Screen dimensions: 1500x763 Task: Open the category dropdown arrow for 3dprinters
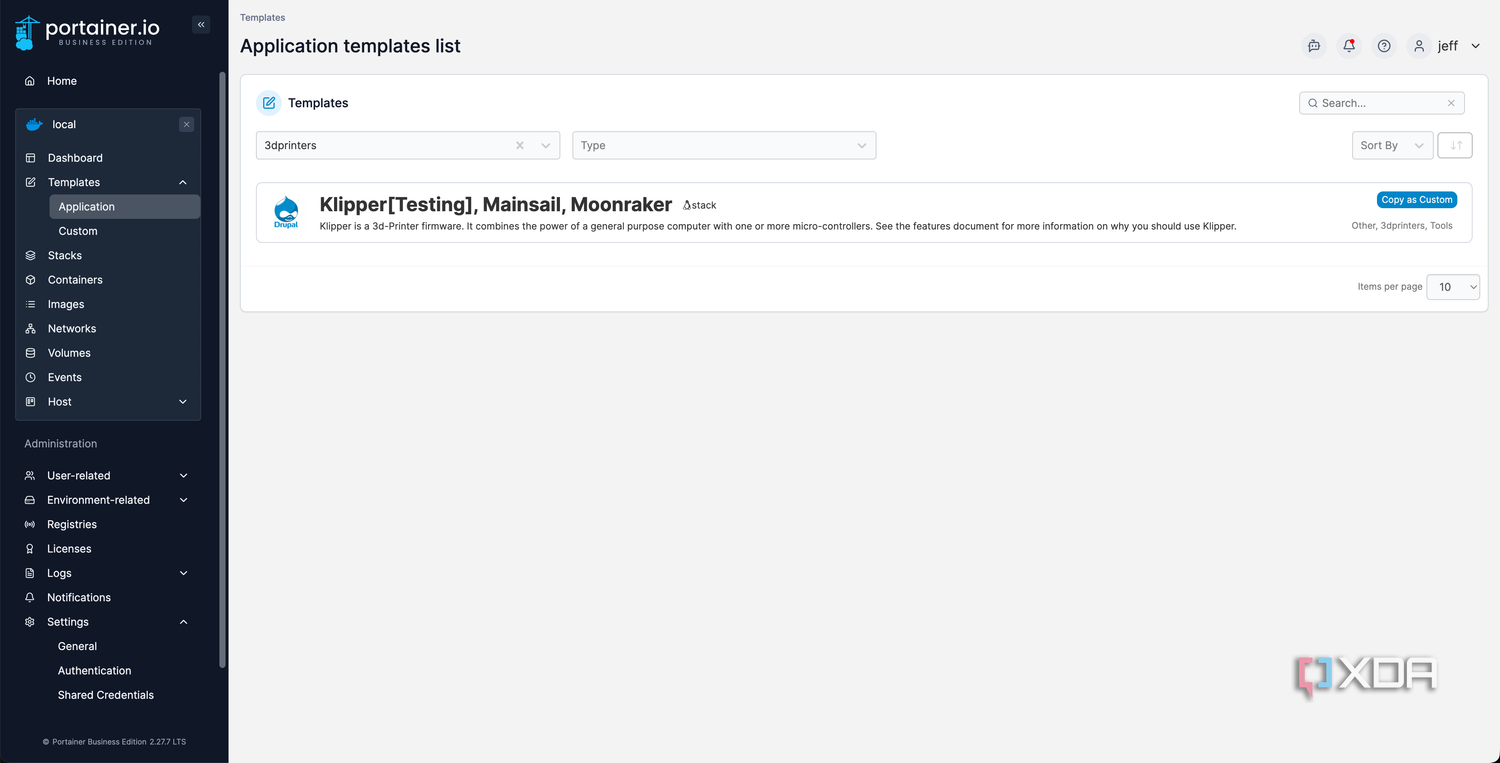(x=546, y=145)
